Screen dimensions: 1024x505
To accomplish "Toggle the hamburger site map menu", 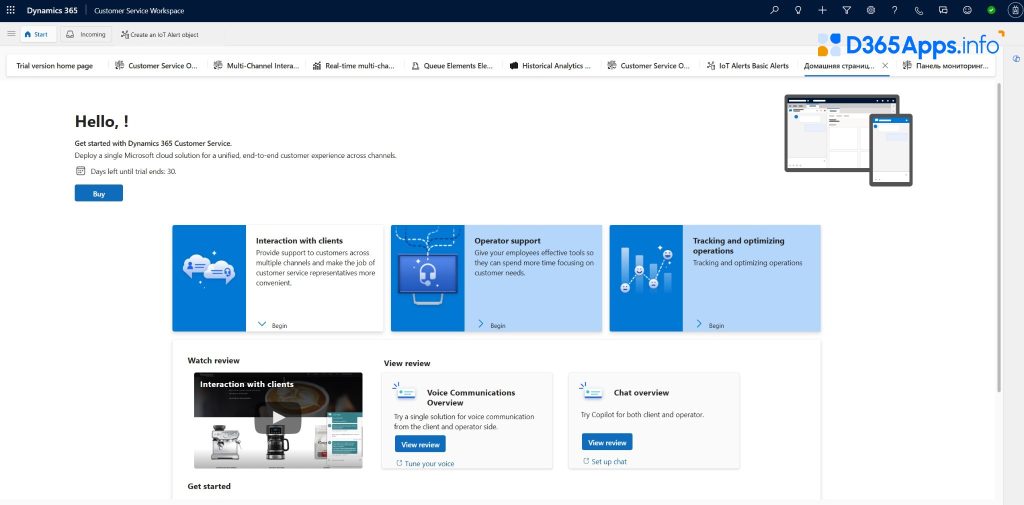I will (11, 34).
